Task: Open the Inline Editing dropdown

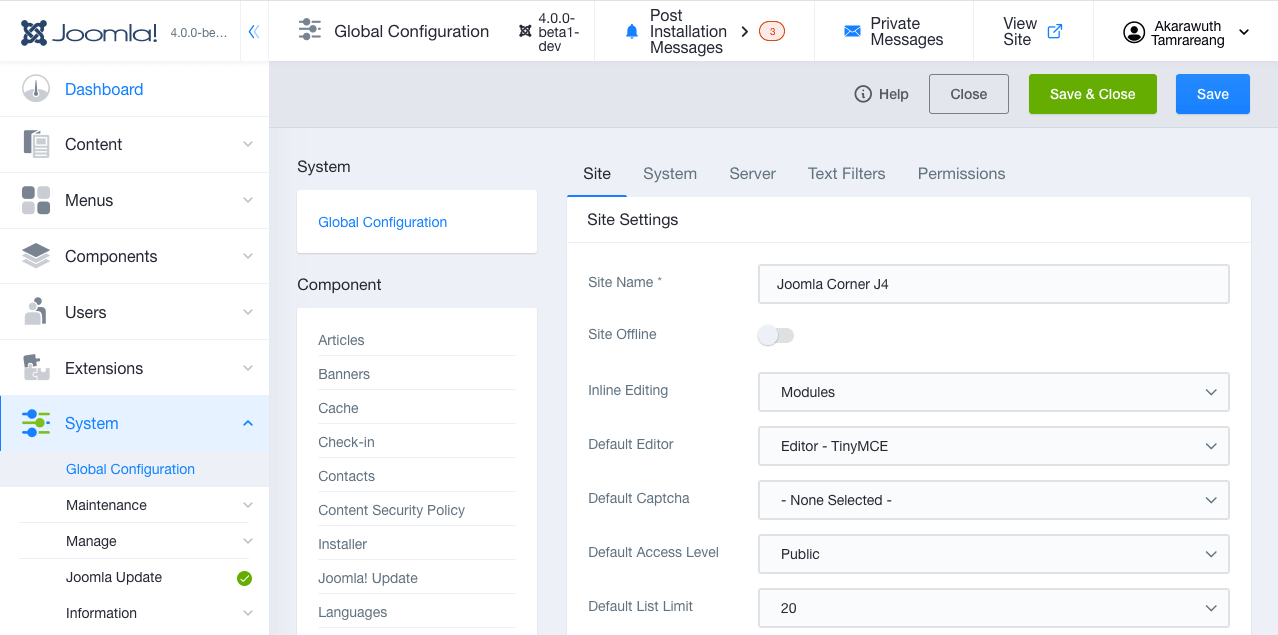Action: tap(994, 392)
